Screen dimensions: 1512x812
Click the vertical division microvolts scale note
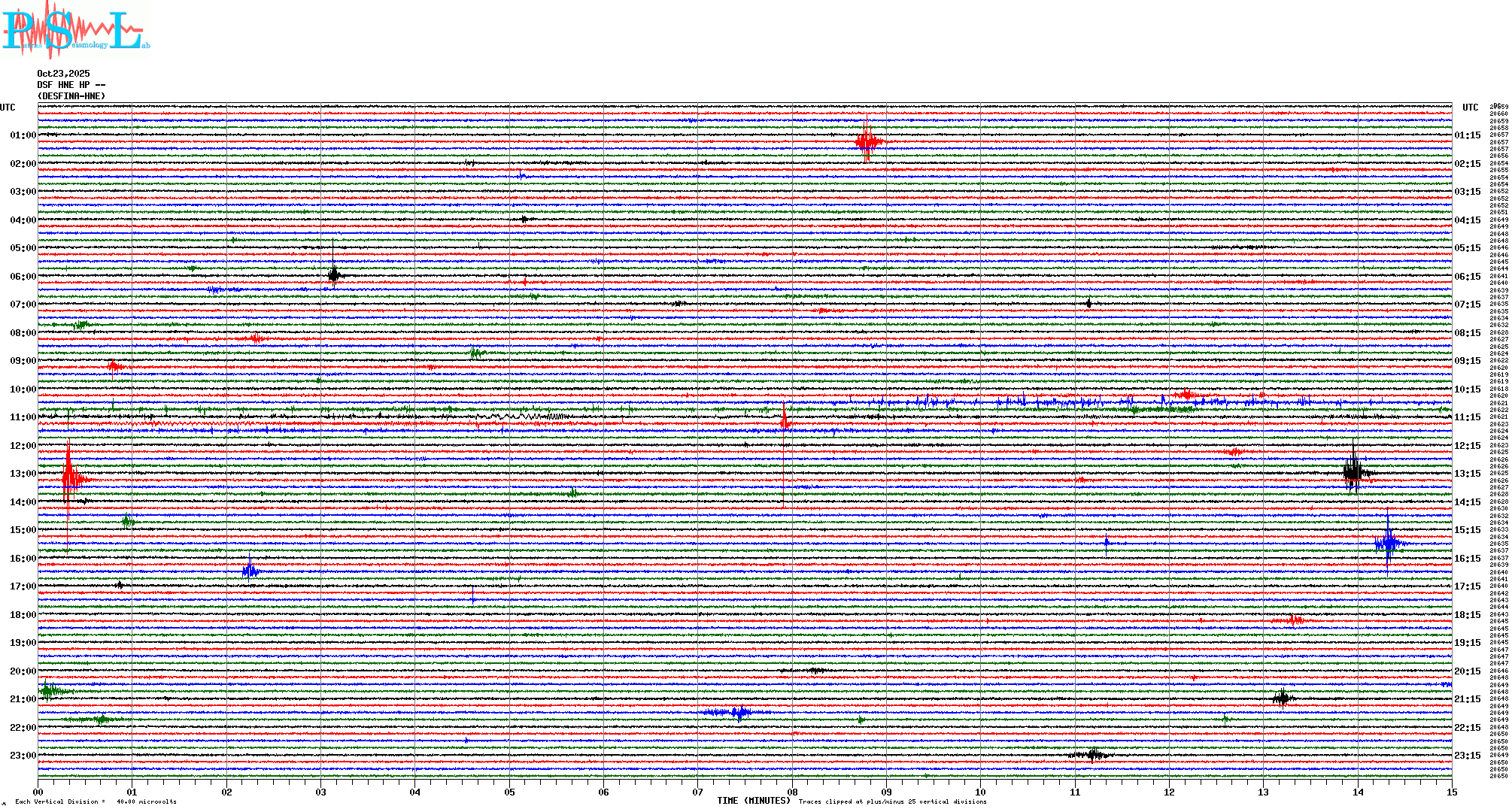click(x=96, y=801)
